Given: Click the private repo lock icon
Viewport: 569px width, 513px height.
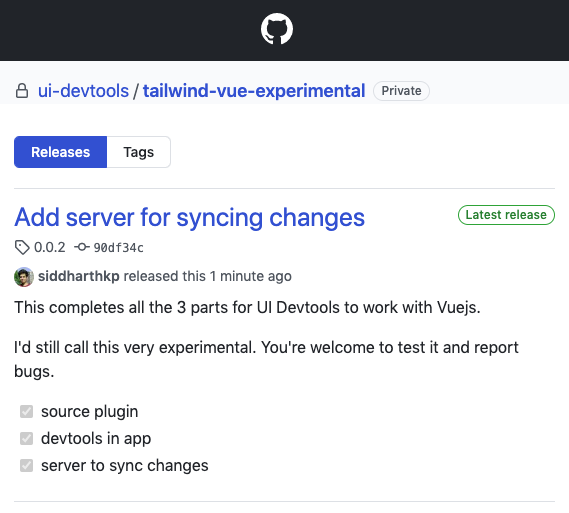Looking at the screenshot, I should (22, 91).
